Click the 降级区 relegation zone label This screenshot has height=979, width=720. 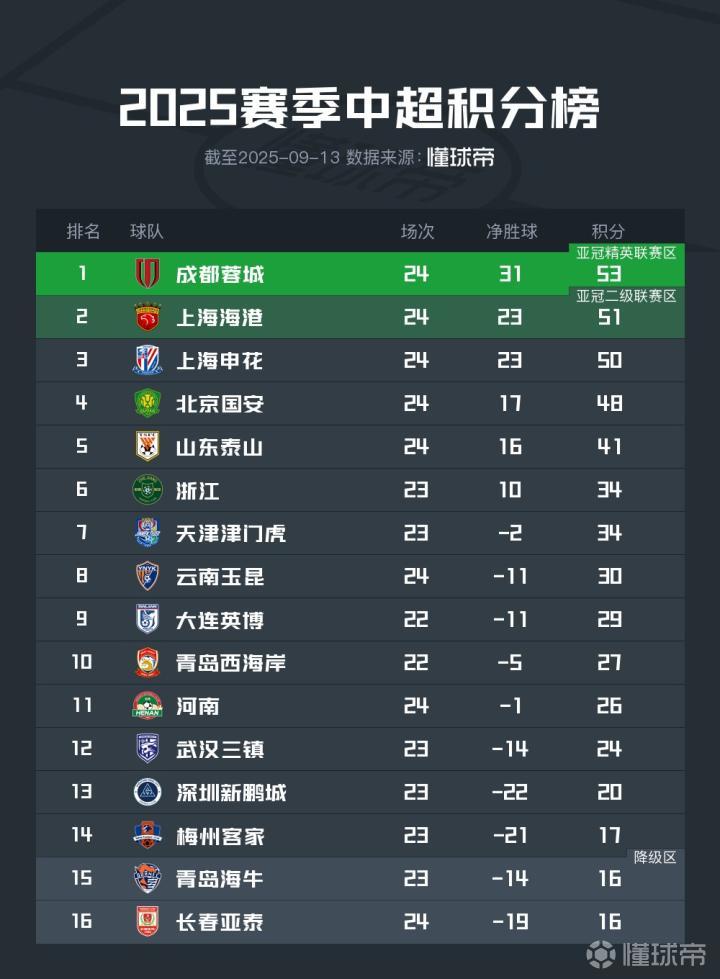[x=655, y=857]
